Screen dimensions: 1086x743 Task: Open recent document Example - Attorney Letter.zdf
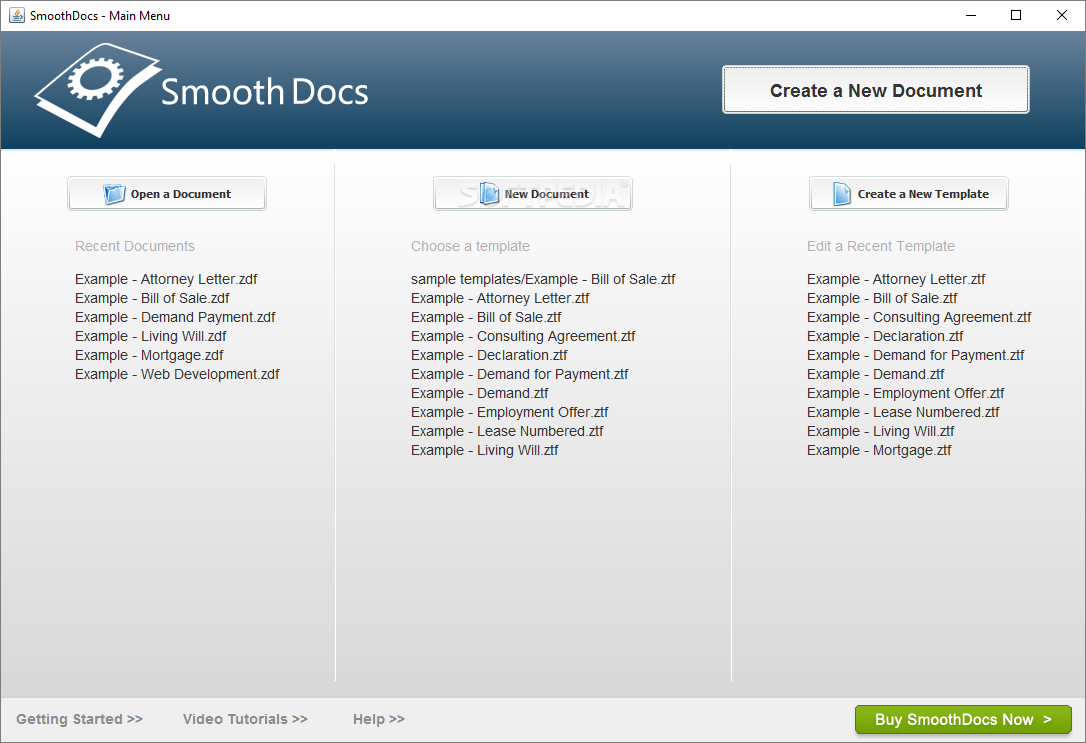coord(166,279)
